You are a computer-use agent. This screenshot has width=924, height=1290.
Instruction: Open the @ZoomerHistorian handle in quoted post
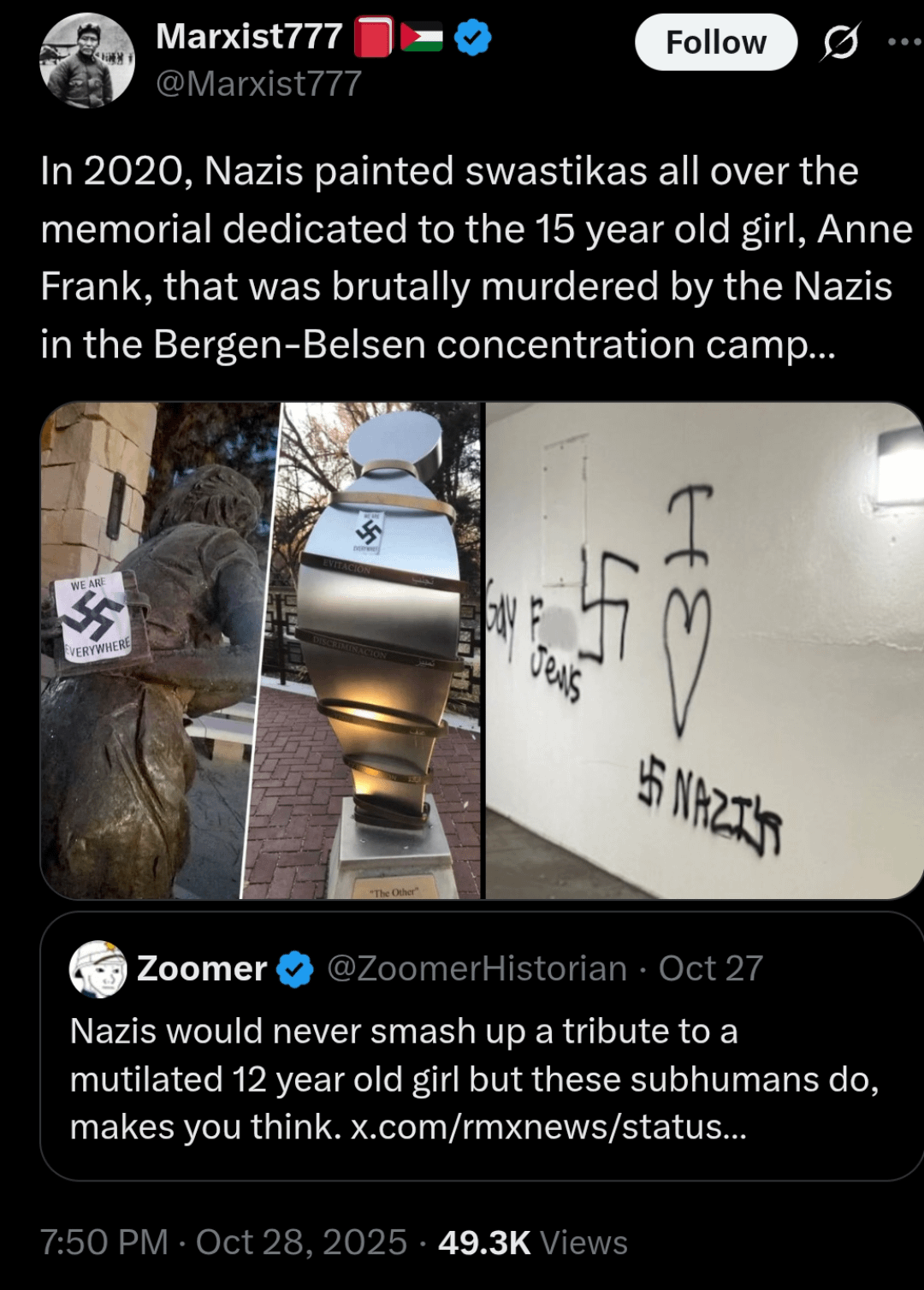pyautogui.click(x=477, y=969)
